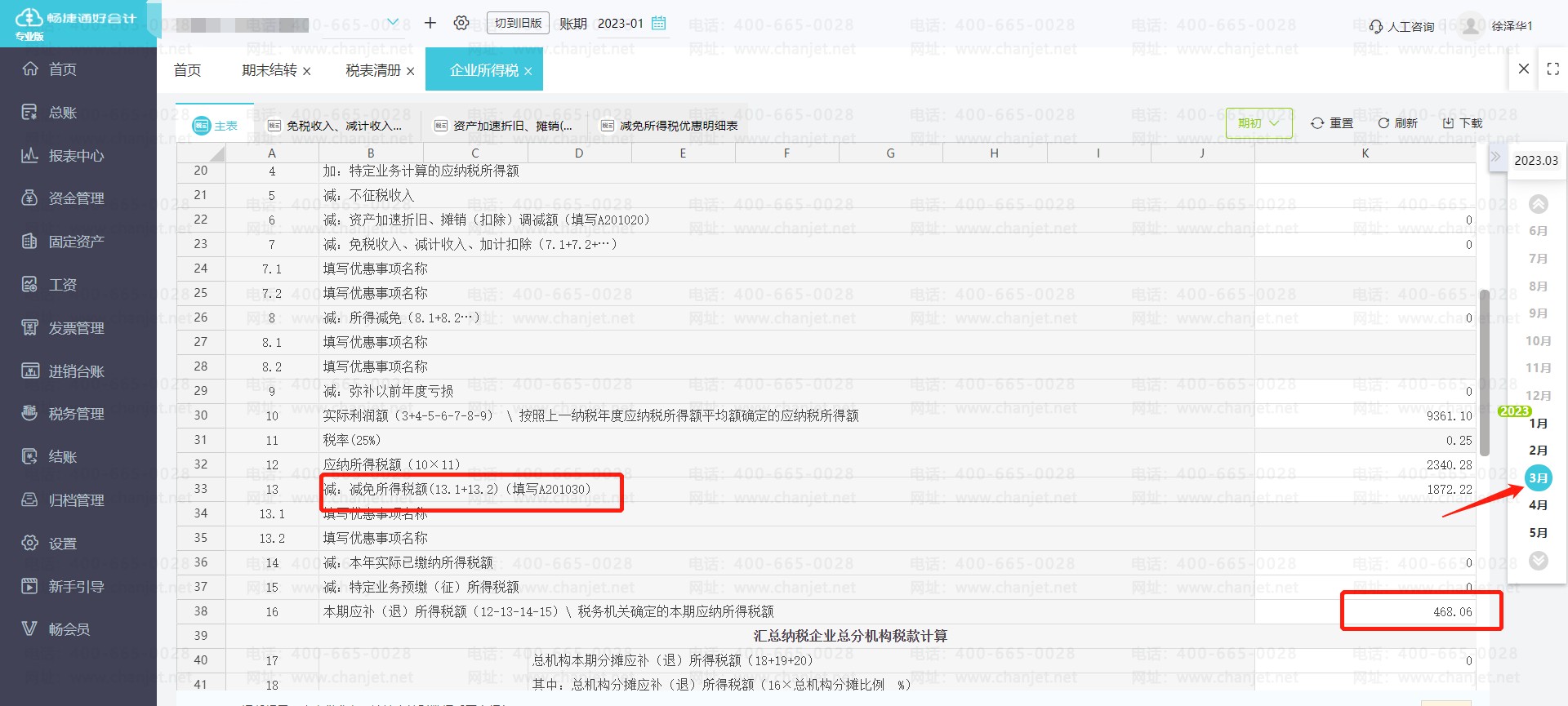Screen dimensions: 1568x706
Task: Click the settings gear in top bar
Action: click(x=461, y=23)
